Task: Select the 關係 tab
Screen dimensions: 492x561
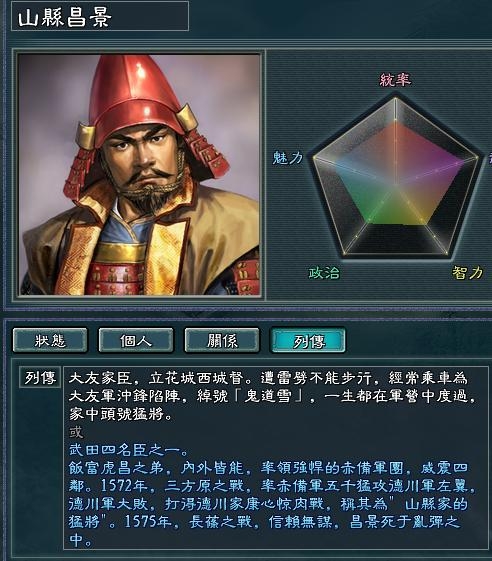Action: (222, 340)
